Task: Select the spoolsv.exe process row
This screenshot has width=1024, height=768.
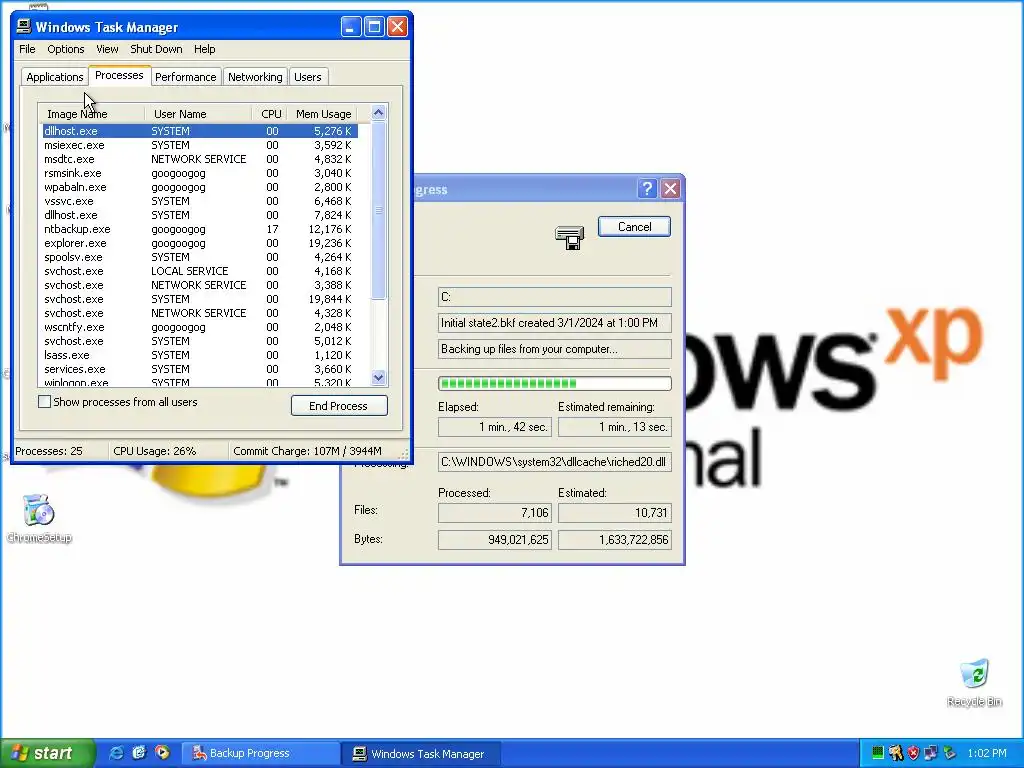Action: click(x=199, y=257)
